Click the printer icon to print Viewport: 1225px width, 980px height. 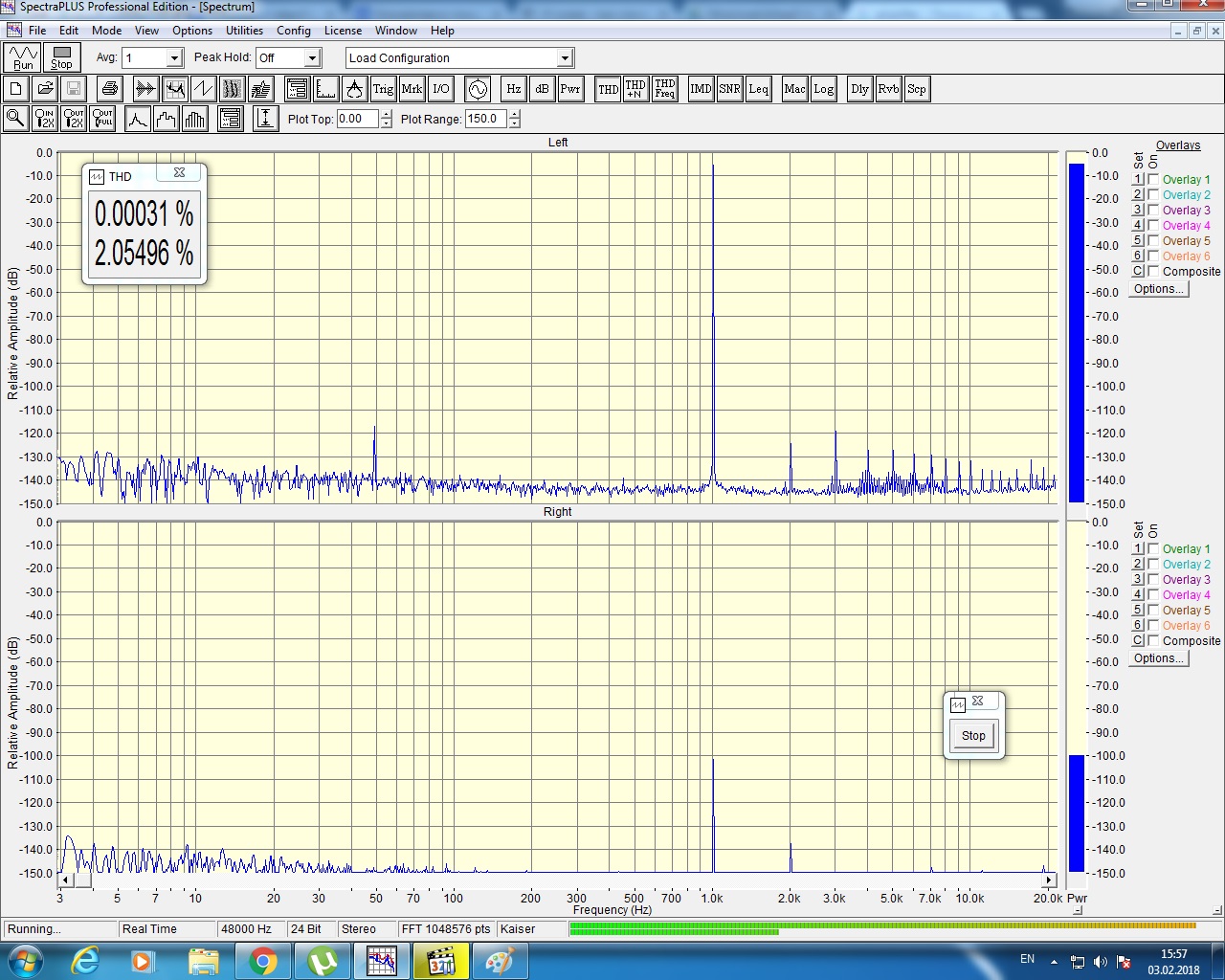coord(110,89)
